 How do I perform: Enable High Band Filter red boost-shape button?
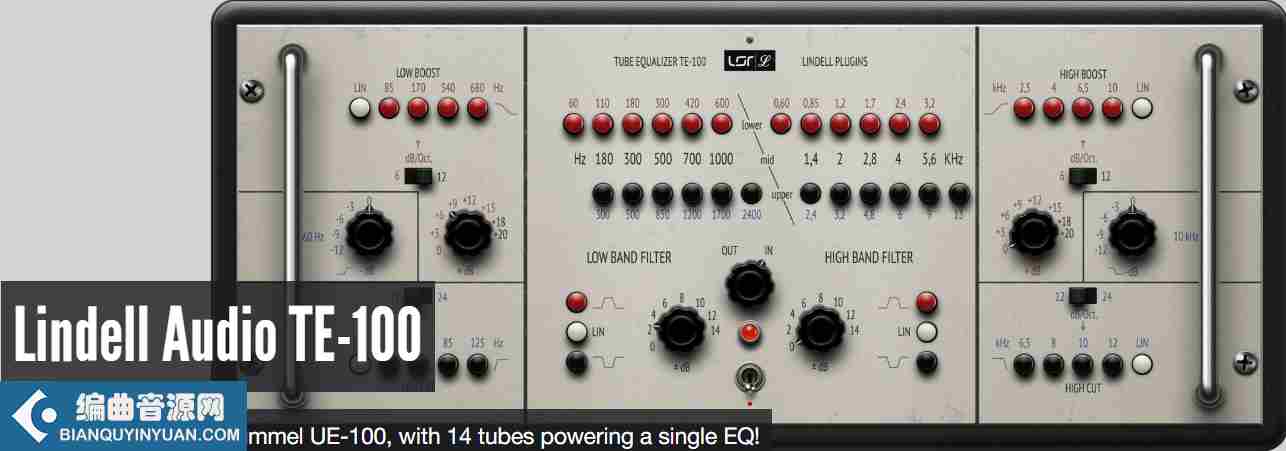coord(927,301)
